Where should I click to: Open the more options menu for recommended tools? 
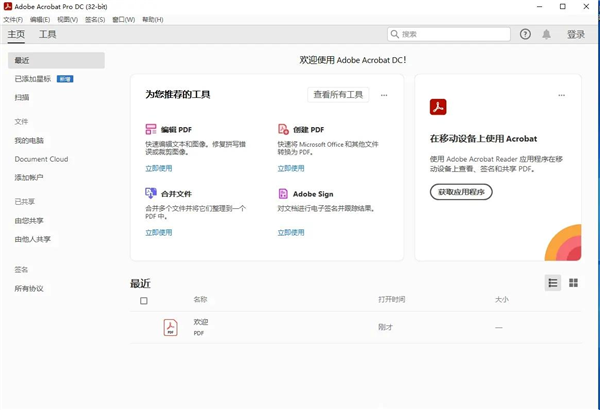384,95
